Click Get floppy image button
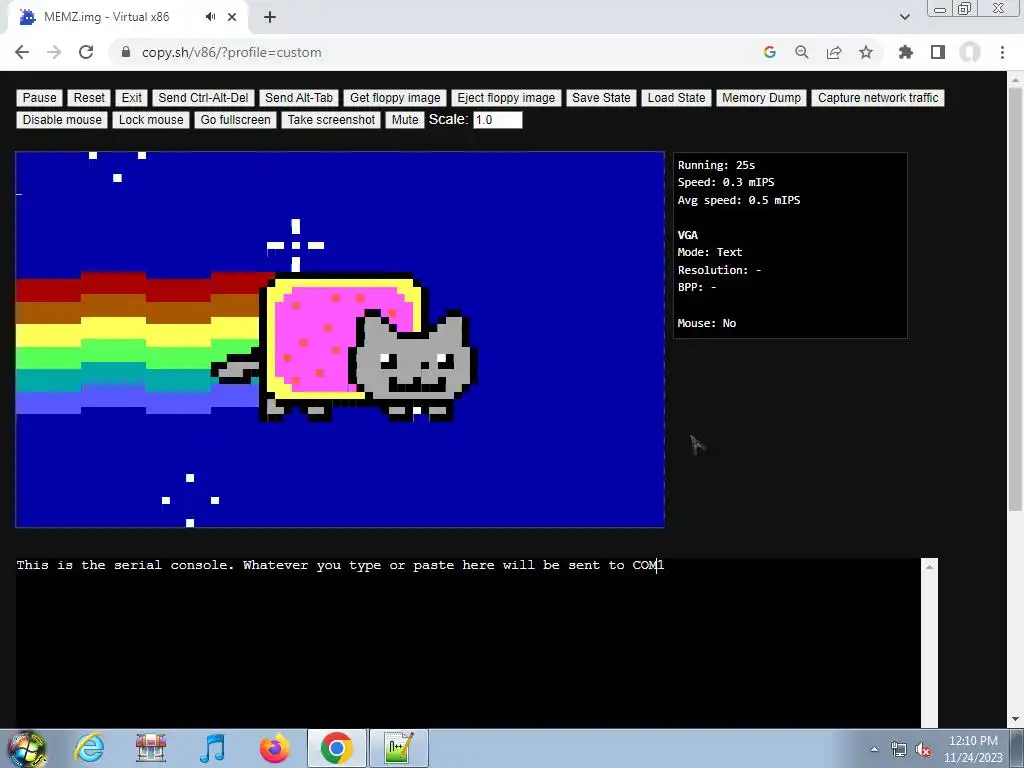The width and height of the screenshot is (1024, 768). tap(395, 98)
